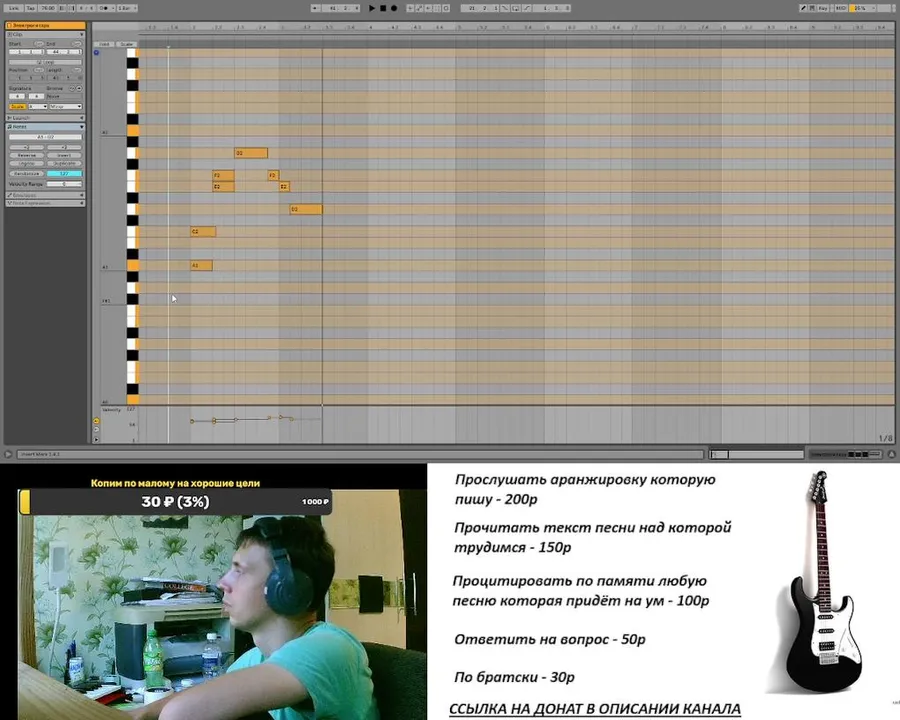
Task: Click the bottom-left clip overview play icon
Action: [x=8, y=454]
